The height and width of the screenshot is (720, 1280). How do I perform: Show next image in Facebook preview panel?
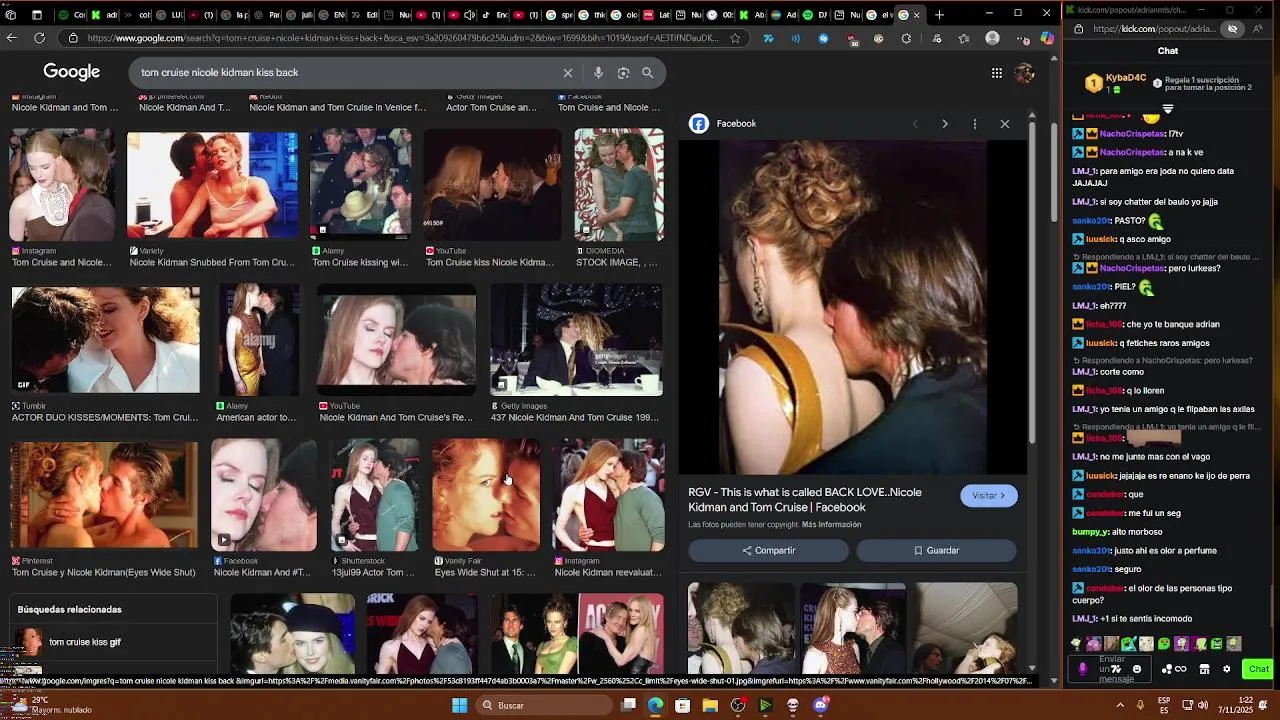pos(944,124)
